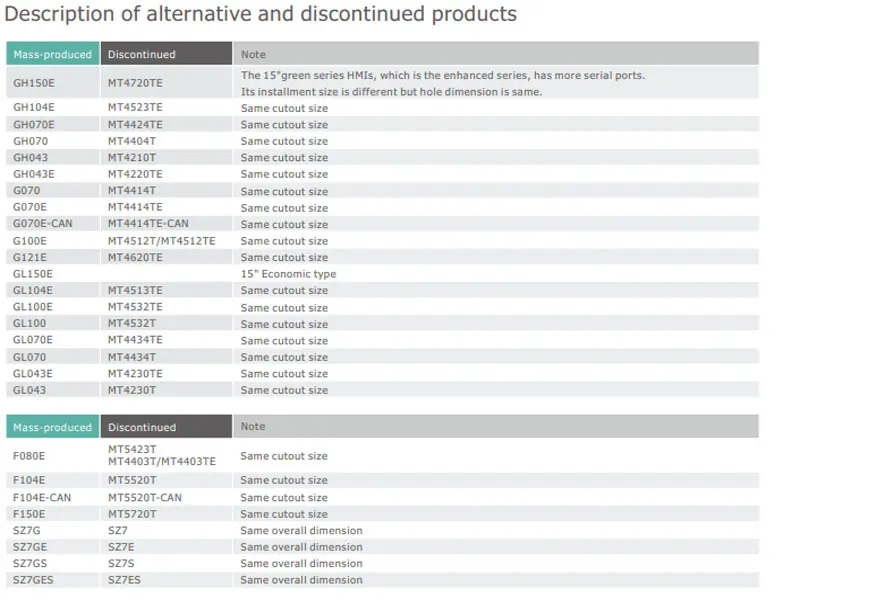Click the page title about alternative and discontinued products
880x600 pixels.
[261, 14]
